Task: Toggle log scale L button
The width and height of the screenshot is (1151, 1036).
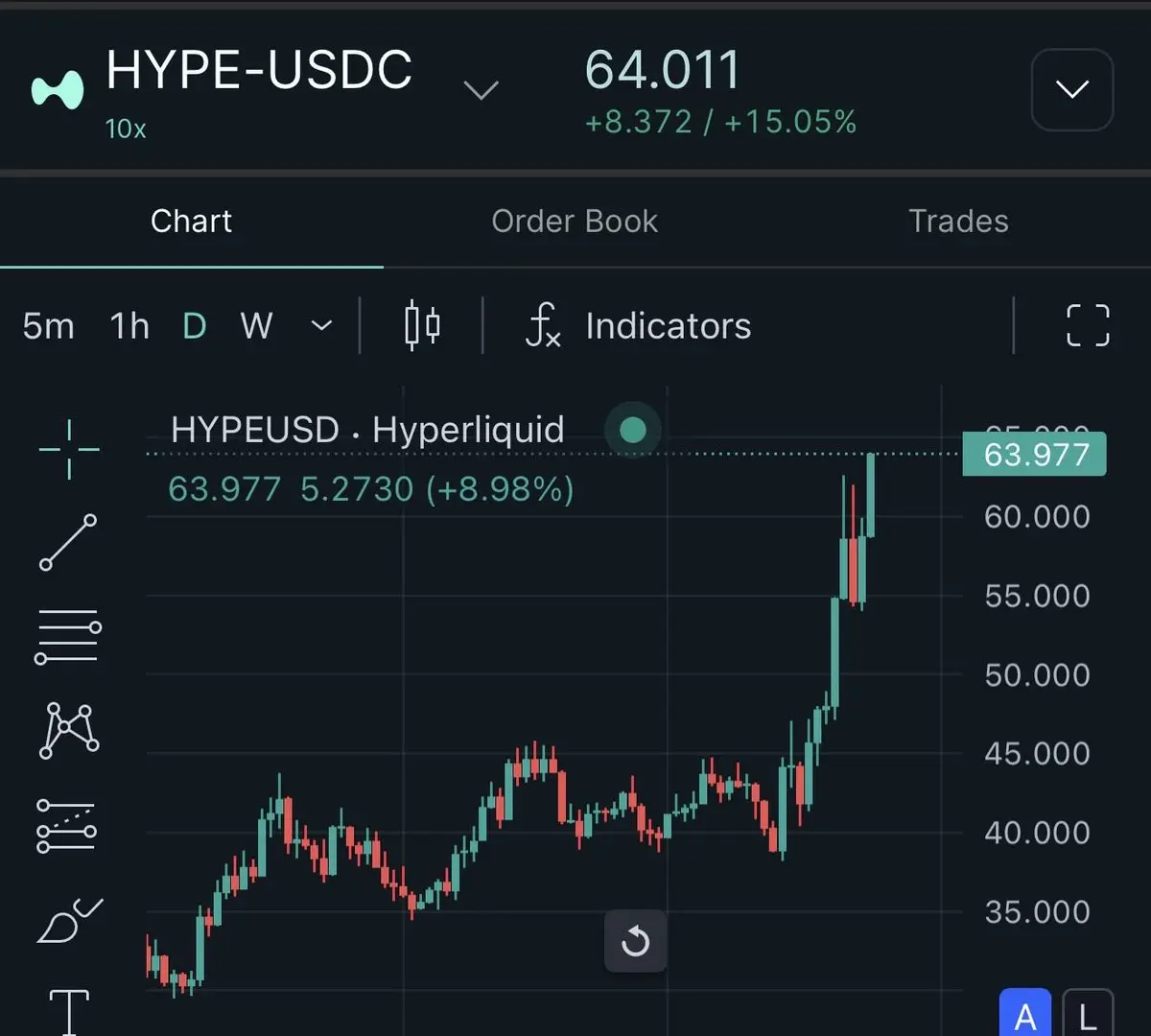Action: pos(1088,1014)
